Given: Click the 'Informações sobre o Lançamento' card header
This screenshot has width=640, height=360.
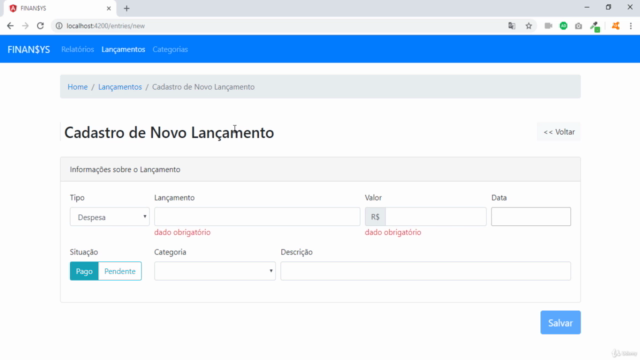Looking at the screenshot, I should (x=320, y=169).
